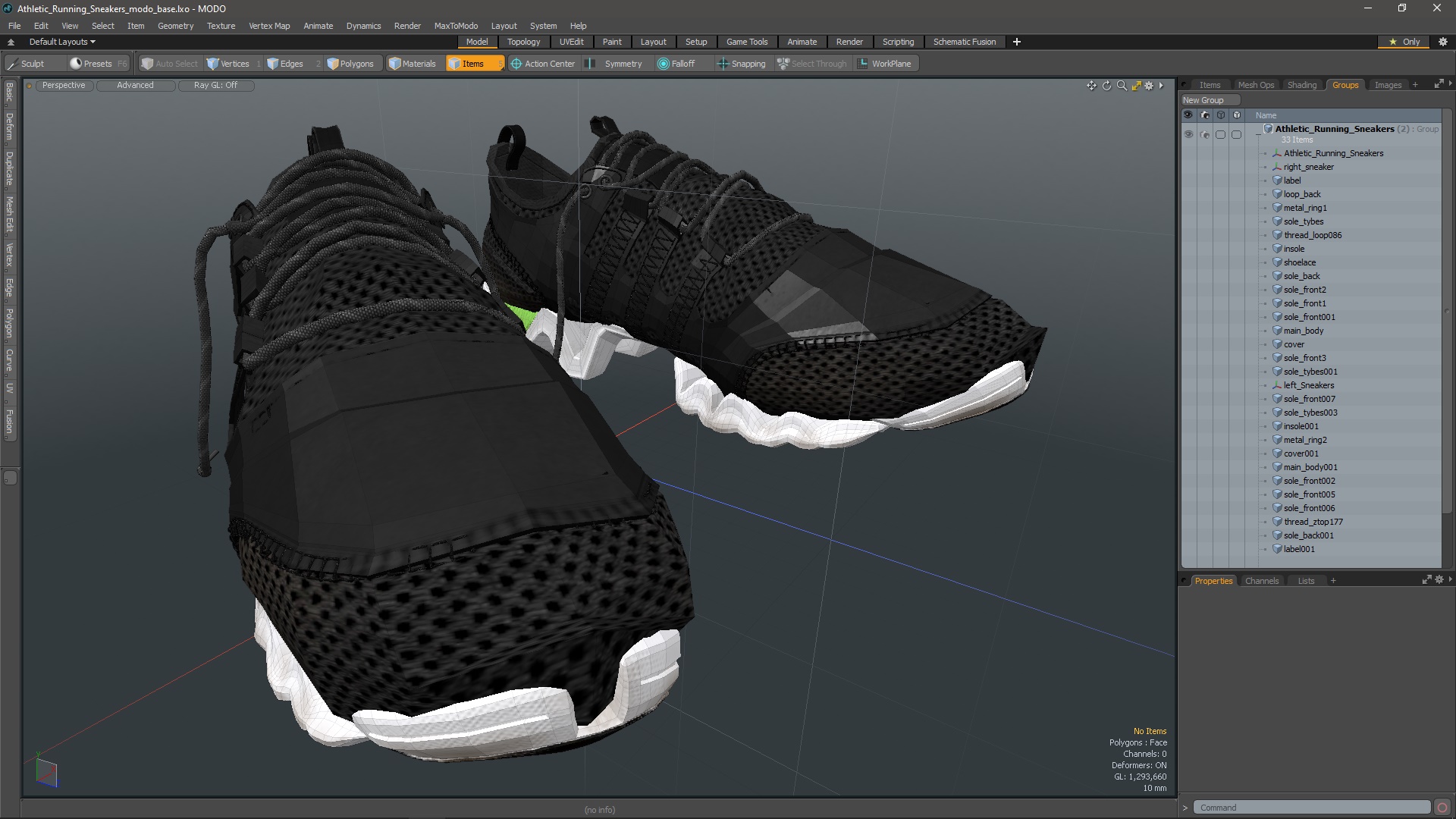Open the Default Layouts dropdown

coord(62,42)
